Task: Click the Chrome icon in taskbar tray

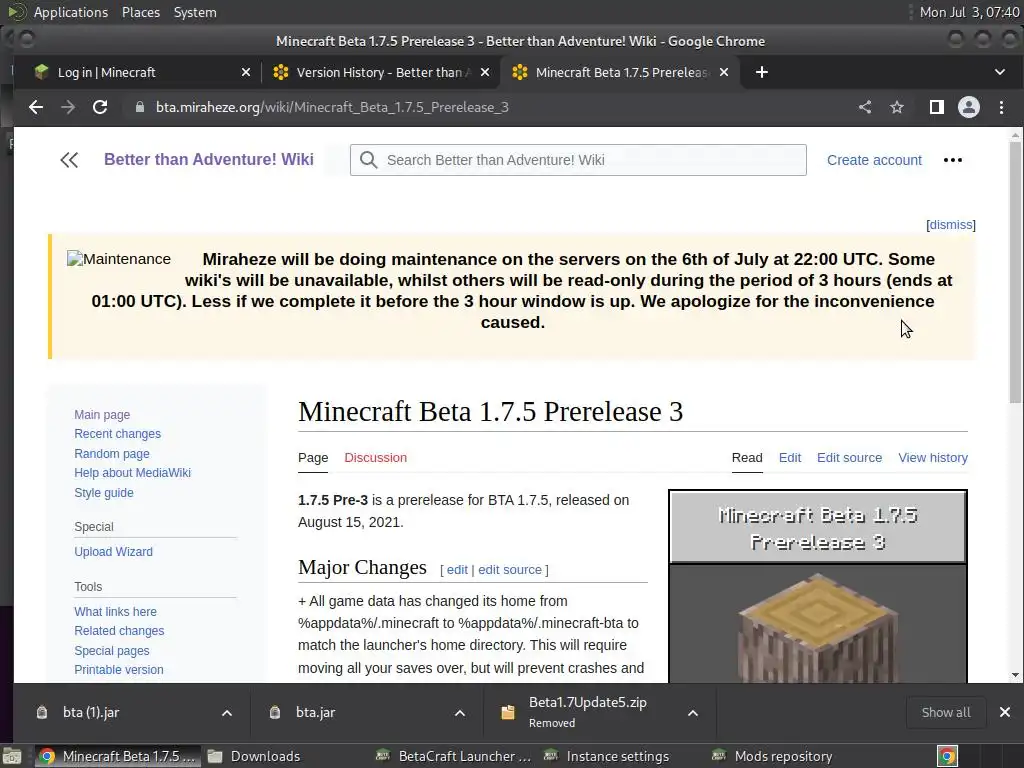Action: (948, 756)
